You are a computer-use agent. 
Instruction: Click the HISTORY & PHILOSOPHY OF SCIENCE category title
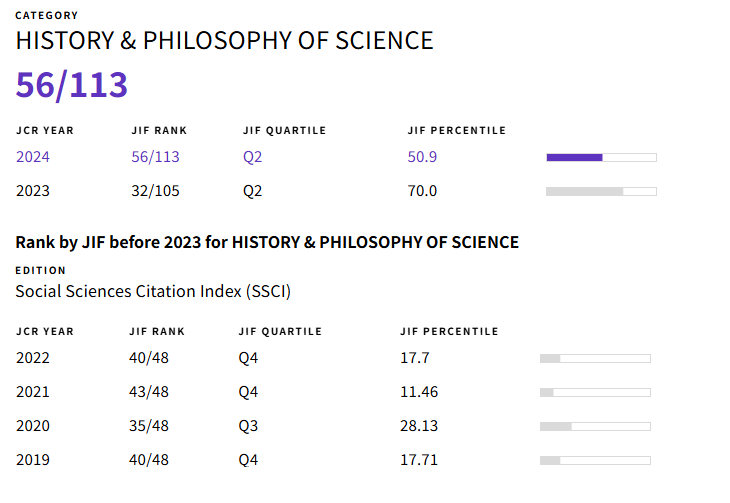point(224,41)
